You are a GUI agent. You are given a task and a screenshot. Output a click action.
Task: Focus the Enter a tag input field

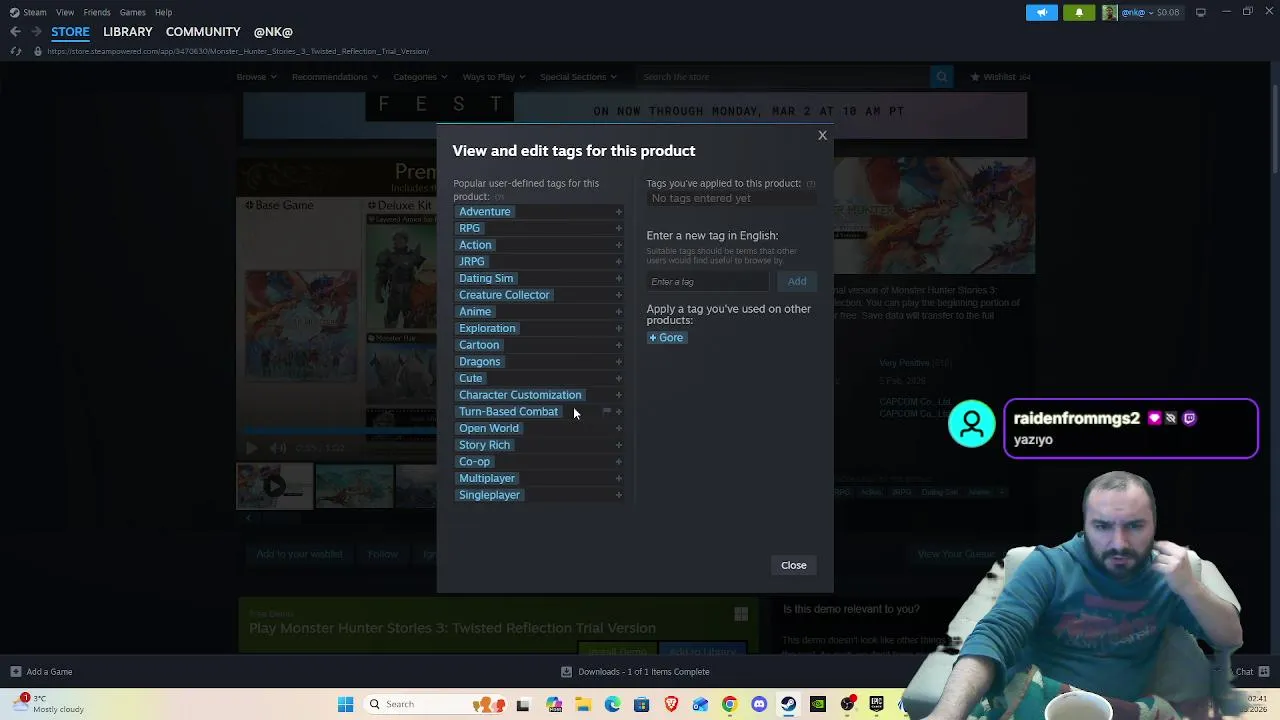(707, 282)
